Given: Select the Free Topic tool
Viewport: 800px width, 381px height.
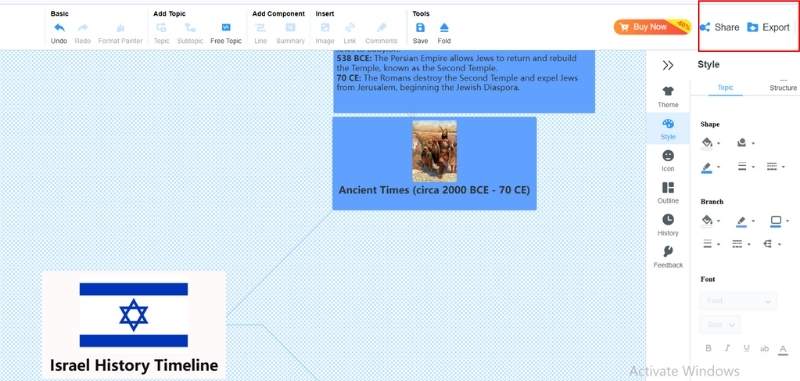Looking at the screenshot, I should coord(226,28).
